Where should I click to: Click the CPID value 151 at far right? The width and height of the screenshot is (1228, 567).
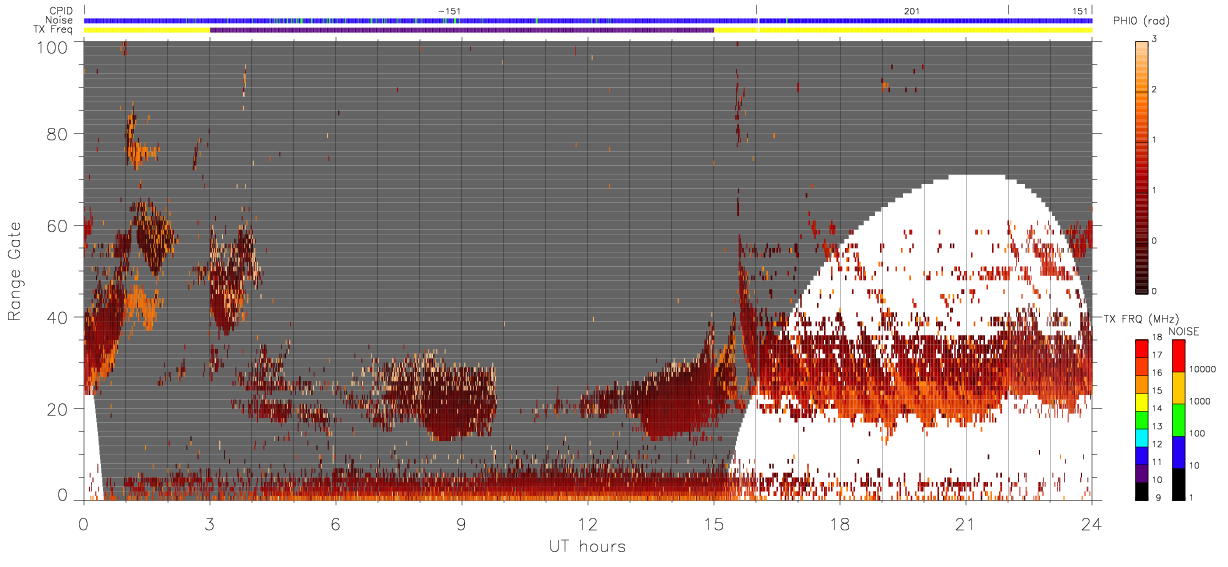[x=1080, y=11]
